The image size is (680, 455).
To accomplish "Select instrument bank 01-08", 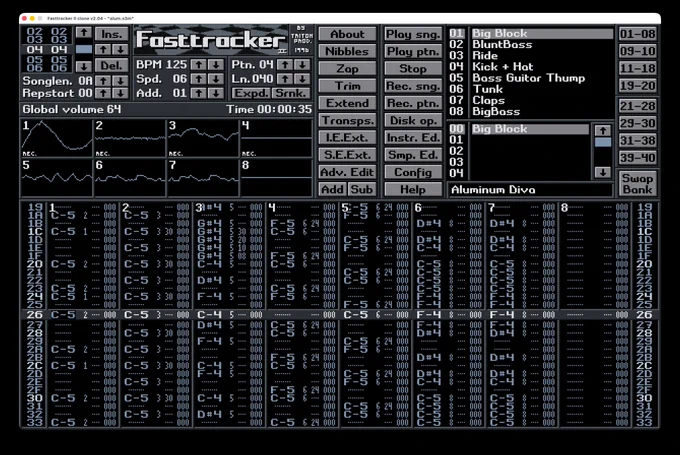I will pos(637,34).
